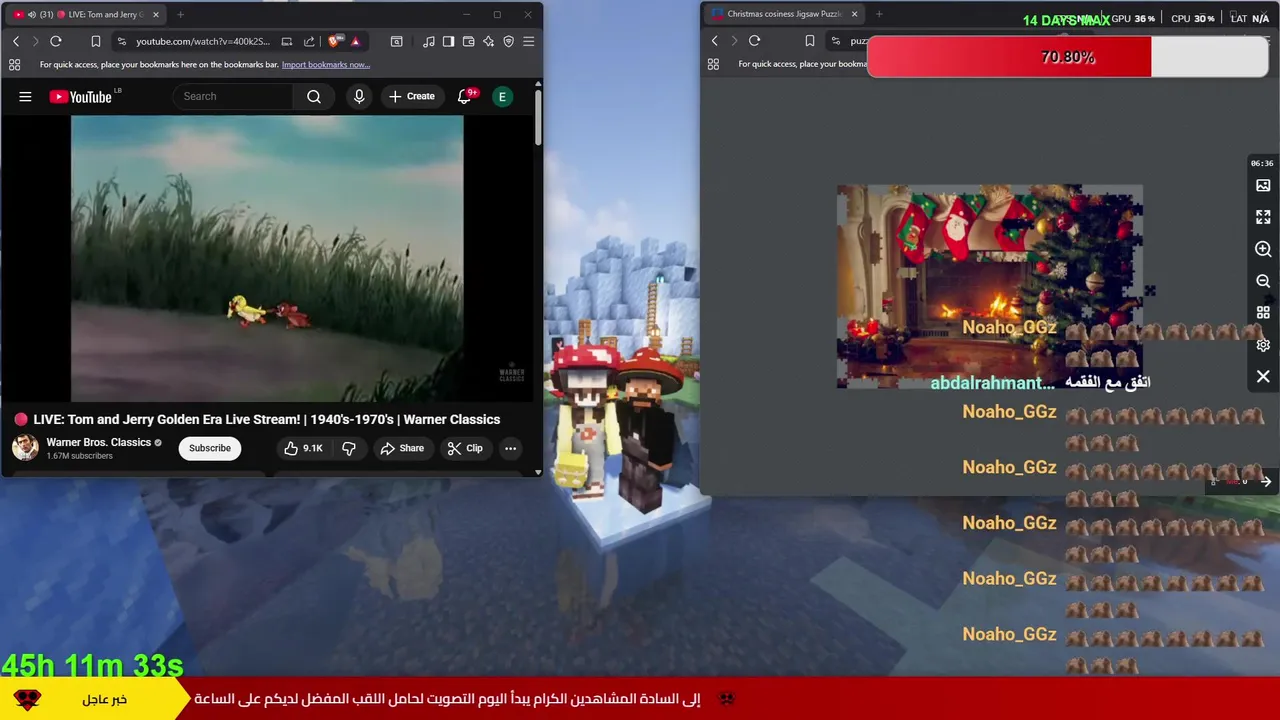Toggle puzzle fullscreen mode icon
The image size is (1280, 720).
[1263, 217]
